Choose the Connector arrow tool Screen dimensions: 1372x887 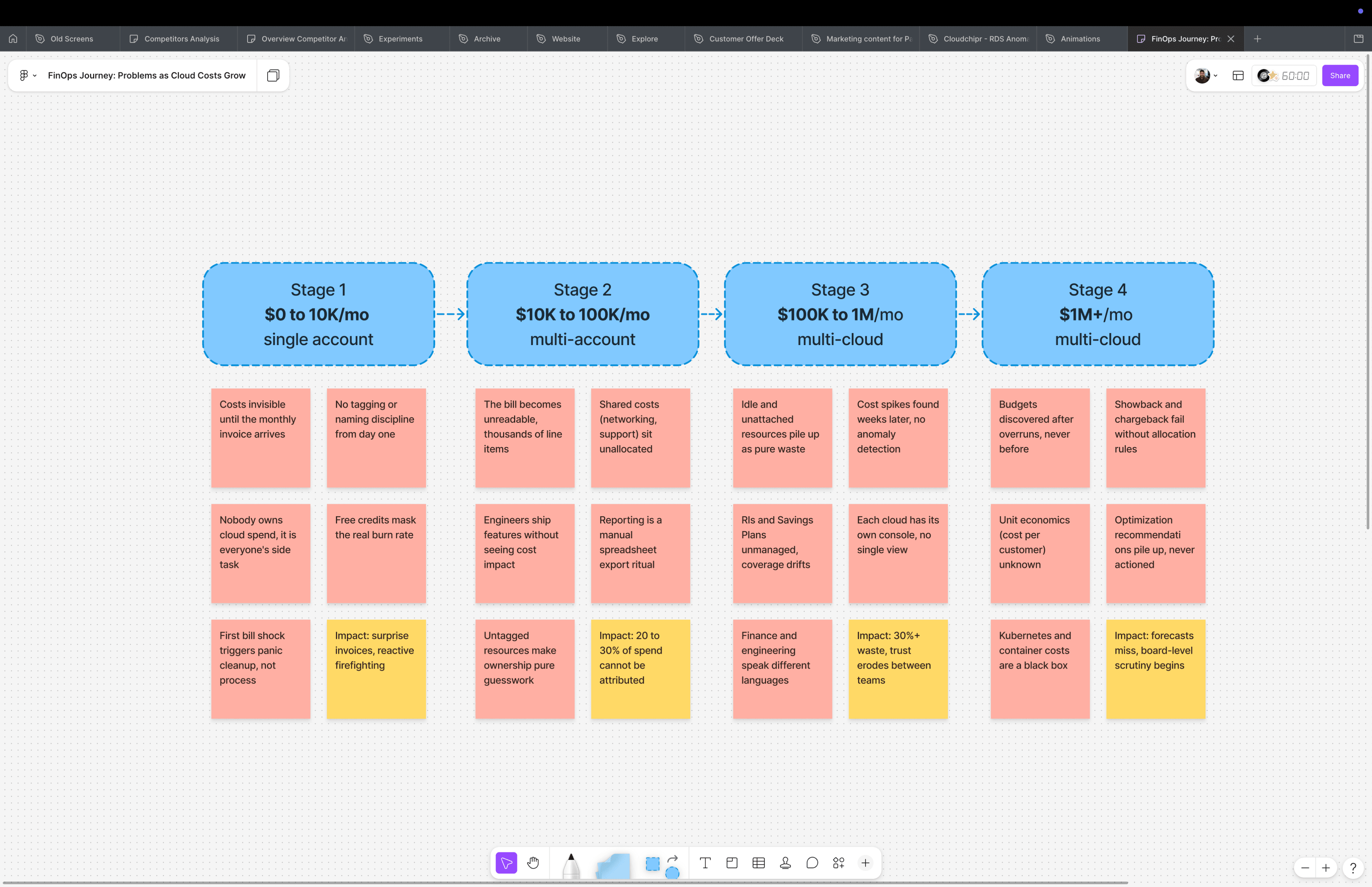673,859
